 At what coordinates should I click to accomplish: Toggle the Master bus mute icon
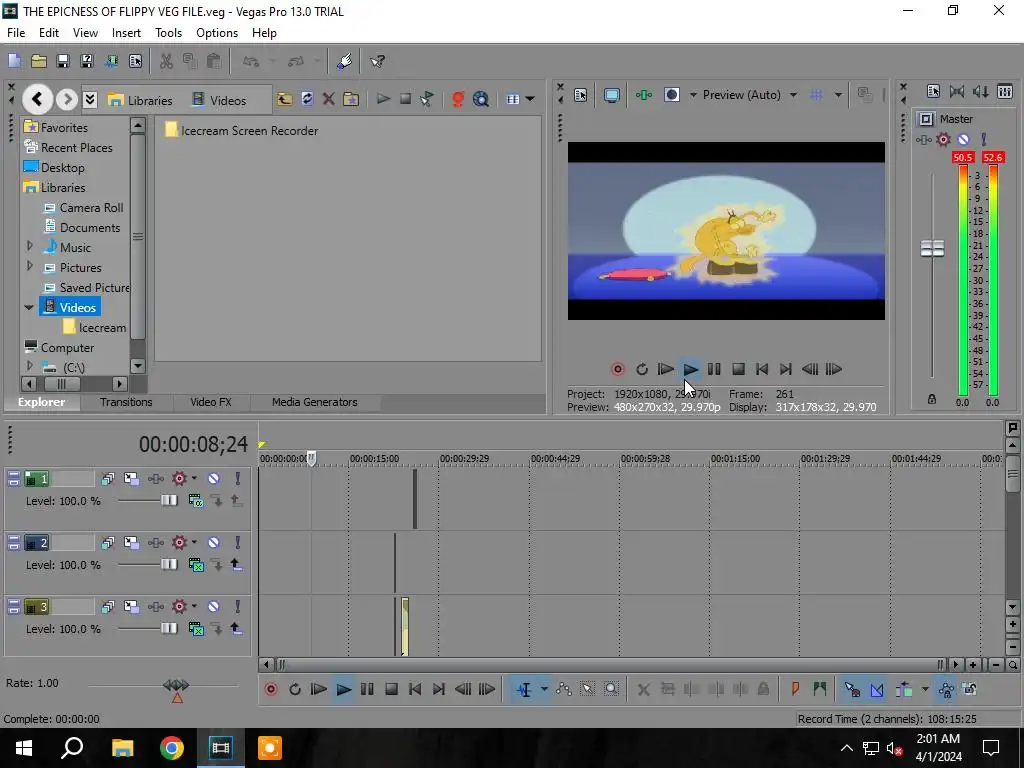(x=963, y=139)
